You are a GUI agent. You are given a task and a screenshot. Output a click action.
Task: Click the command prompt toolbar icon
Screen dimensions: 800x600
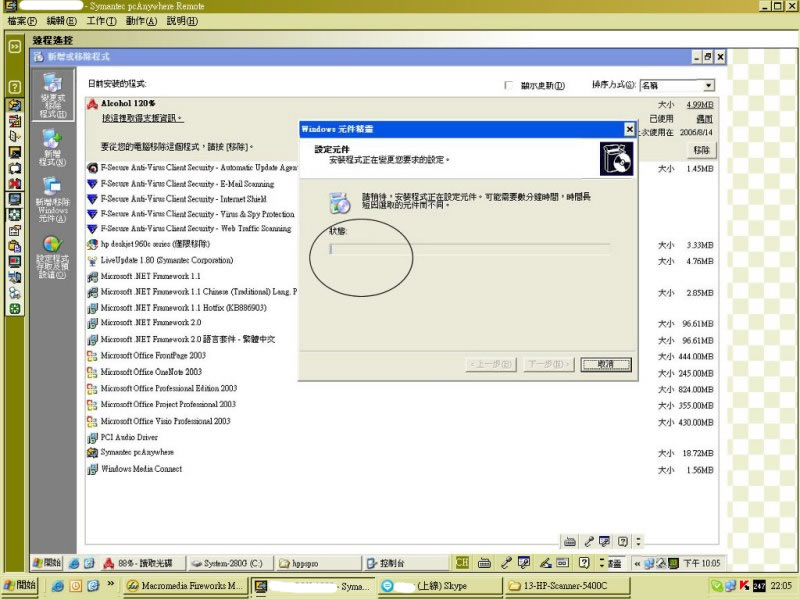pos(15,152)
